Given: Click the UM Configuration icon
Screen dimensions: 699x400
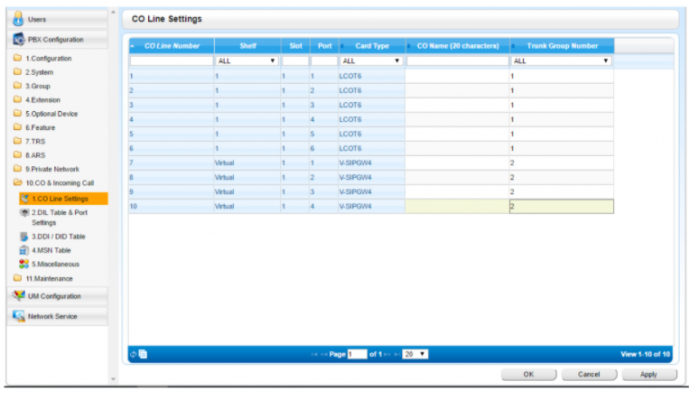Looking at the screenshot, I should [18, 296].
